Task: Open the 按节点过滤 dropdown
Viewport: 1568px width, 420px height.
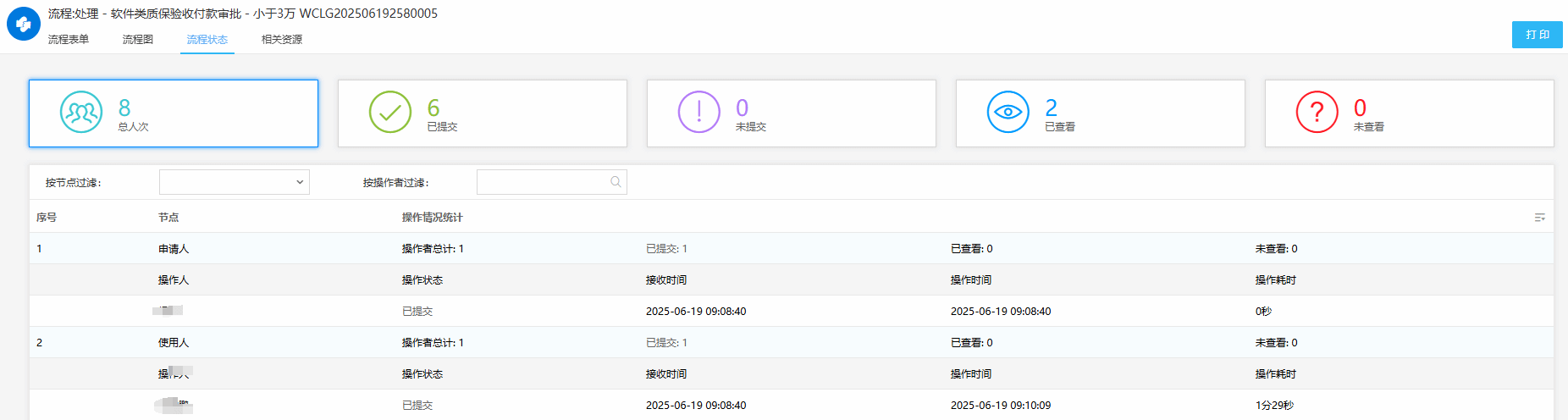Action: [x=235, y=182]
